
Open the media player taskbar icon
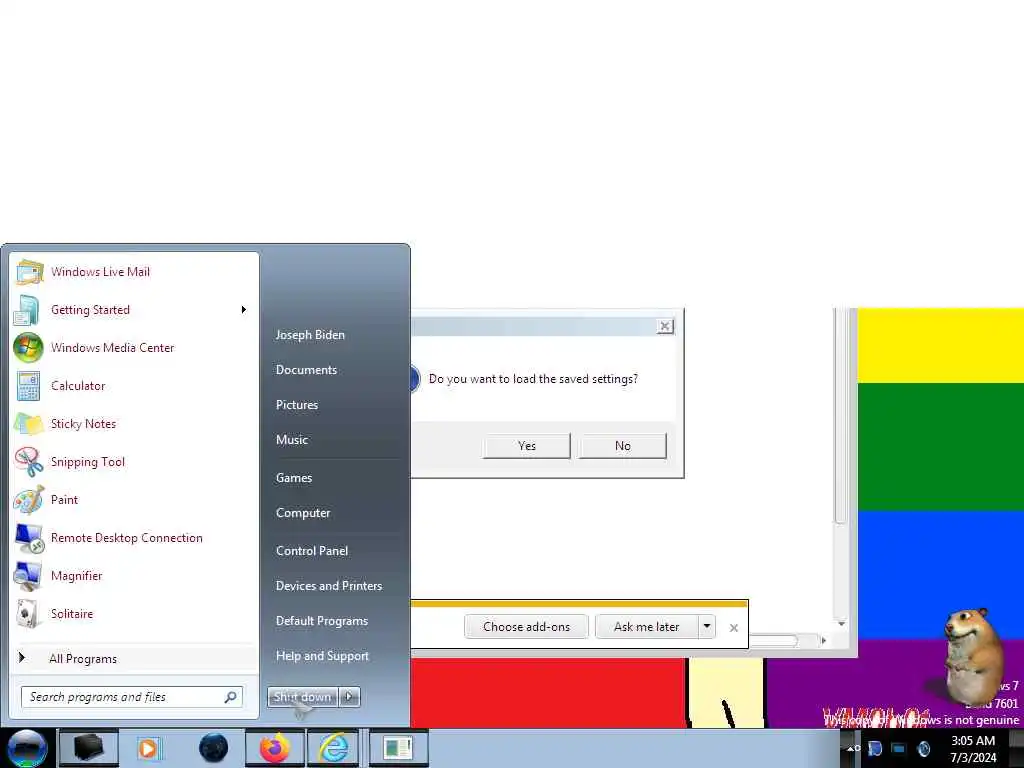[148, 748]
